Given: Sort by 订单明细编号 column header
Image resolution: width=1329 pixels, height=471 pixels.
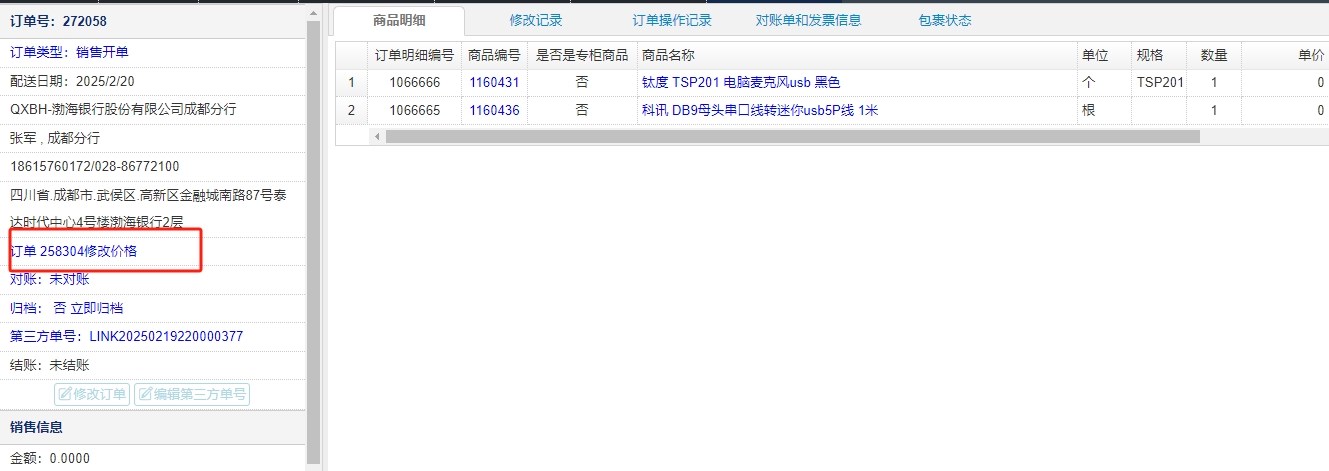Looking at the screenshot, I should tap(414, 55).
